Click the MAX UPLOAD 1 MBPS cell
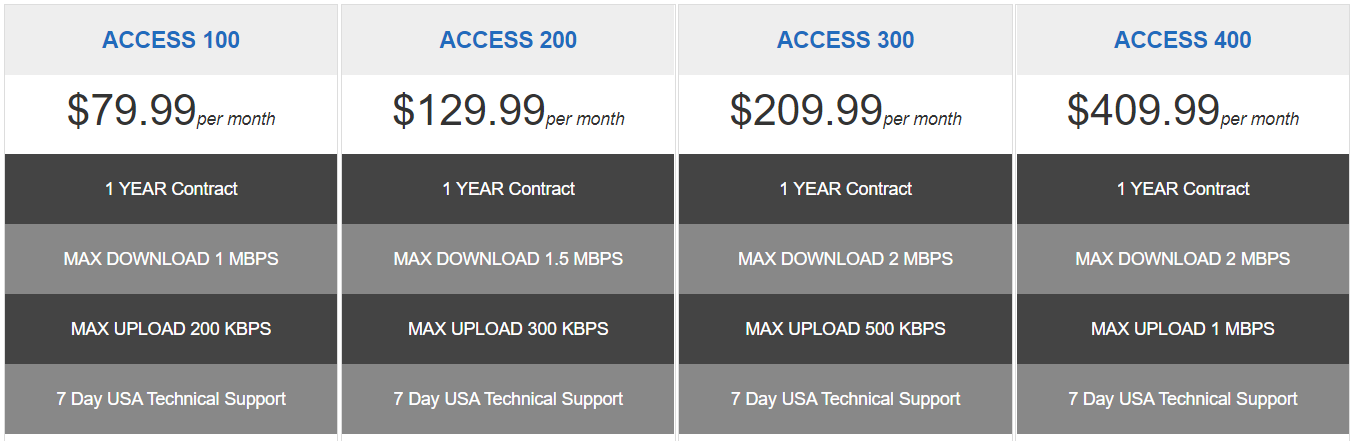Screen dimensions: 1357x441 (1183, 329)
